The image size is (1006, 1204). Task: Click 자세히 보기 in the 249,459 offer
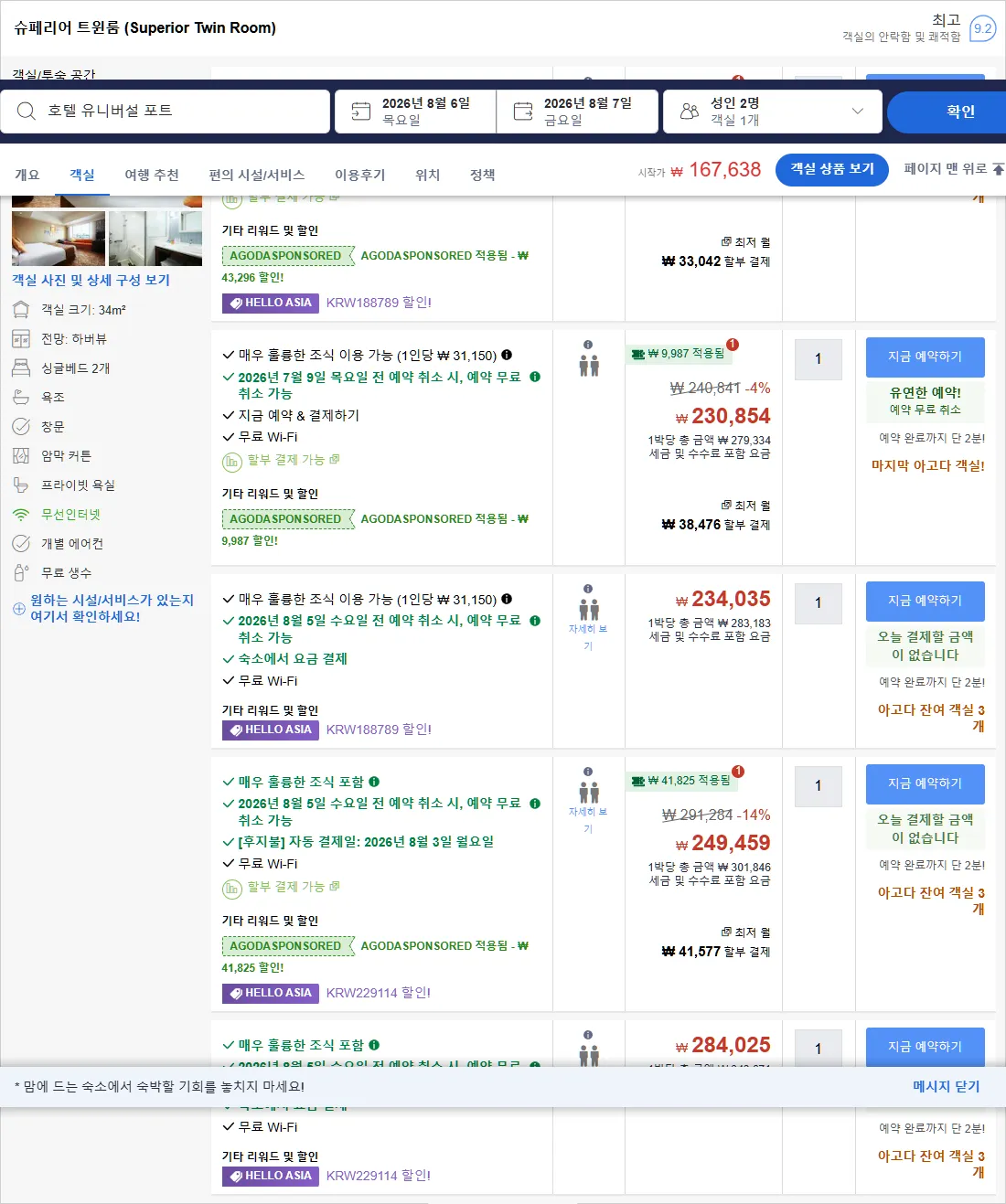pos(588,820)
